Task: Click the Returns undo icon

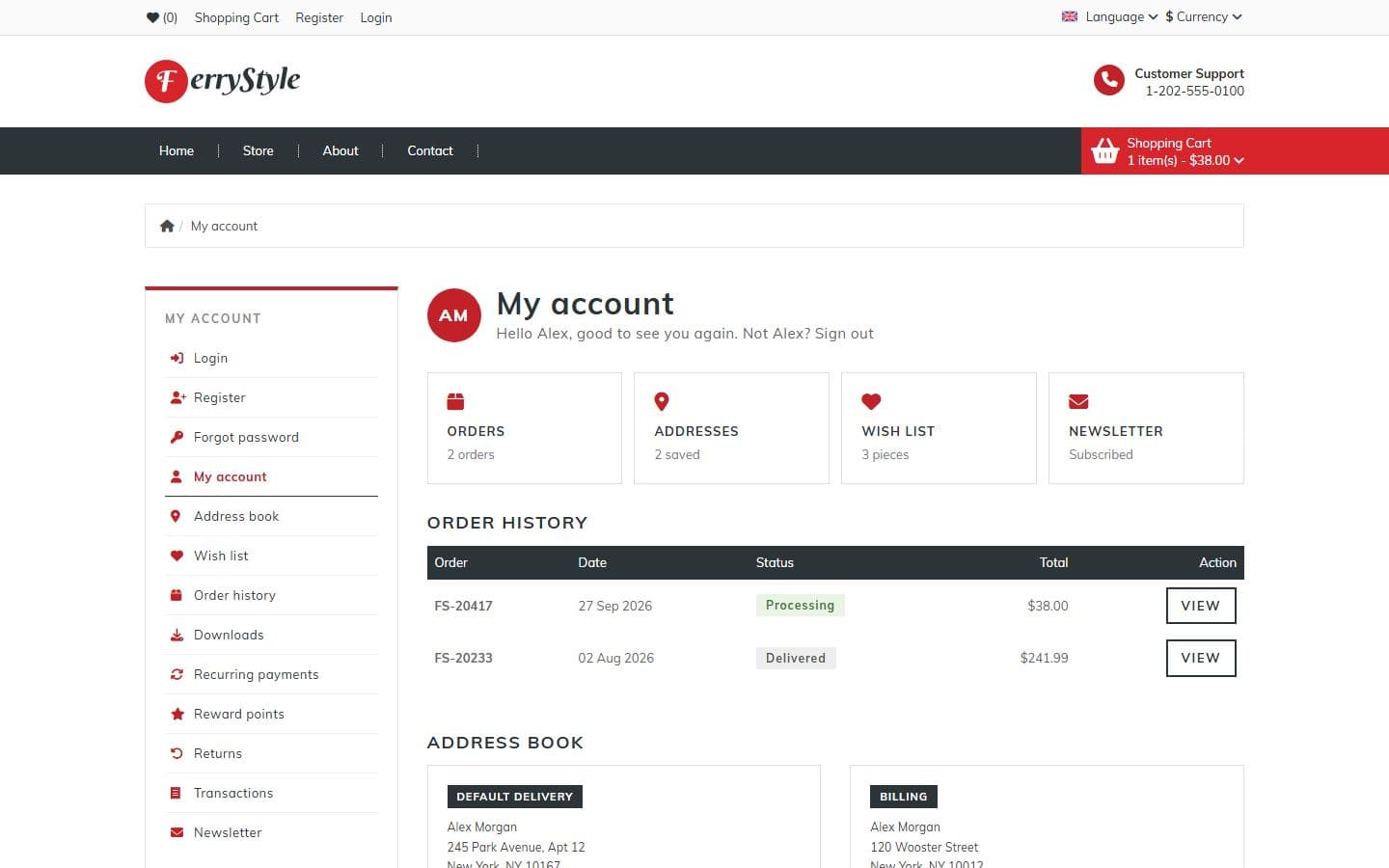Action: (x=177, y=753)
